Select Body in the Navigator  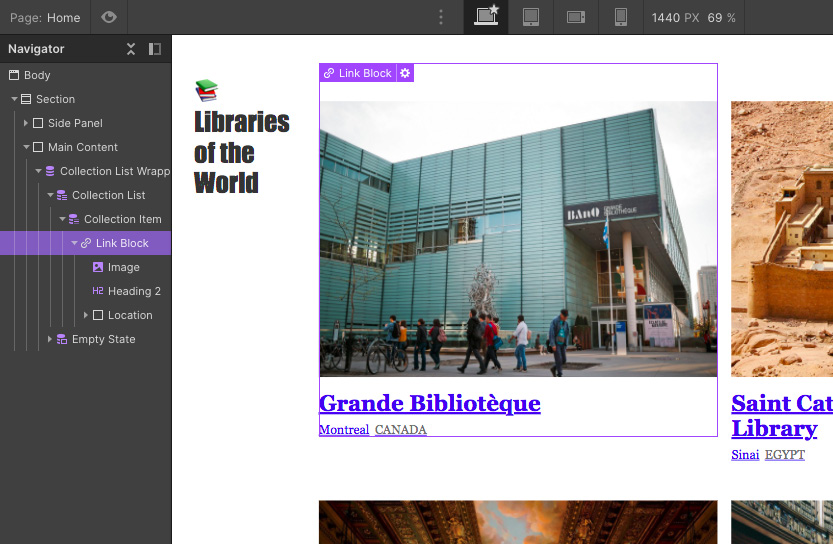pos(37,75)
